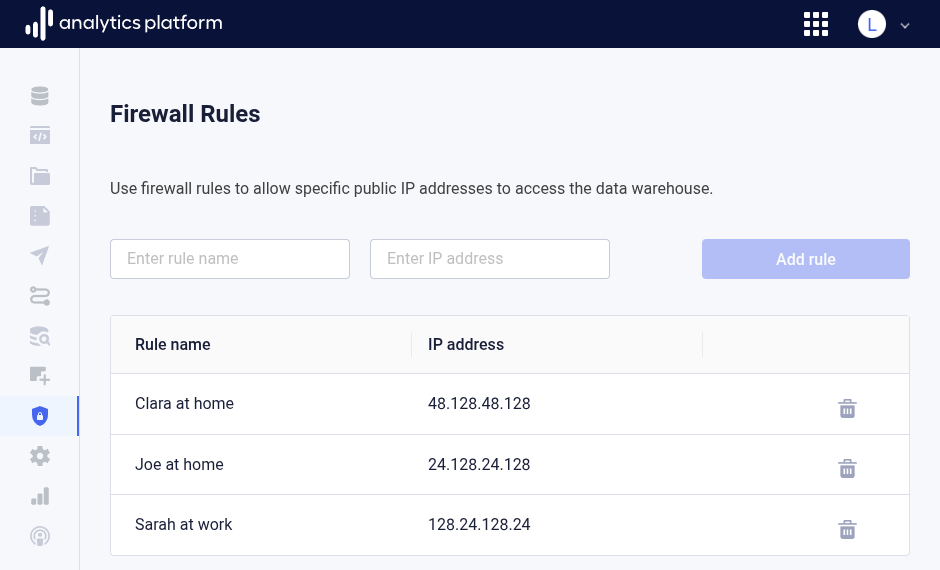Screen dimensions: 940x570
Task: Select the Joe at home cell
Action: [x=179, y=465]
